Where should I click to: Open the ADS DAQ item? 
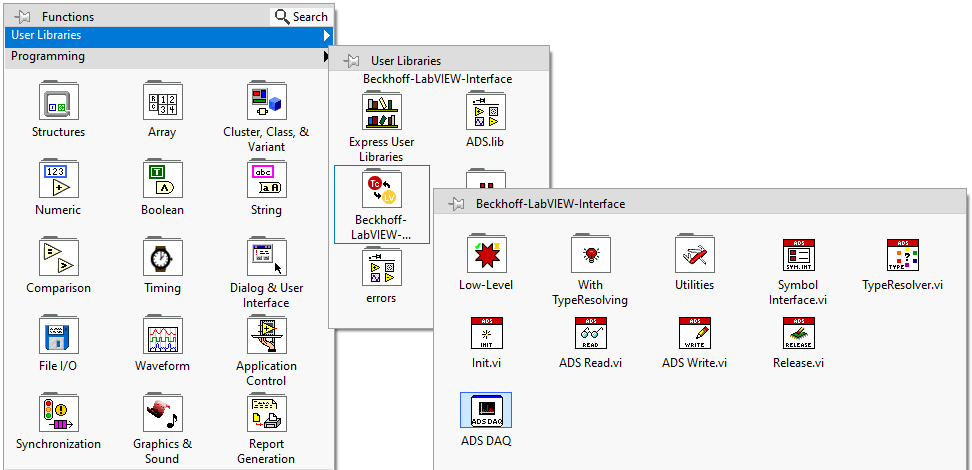(486, 412)
